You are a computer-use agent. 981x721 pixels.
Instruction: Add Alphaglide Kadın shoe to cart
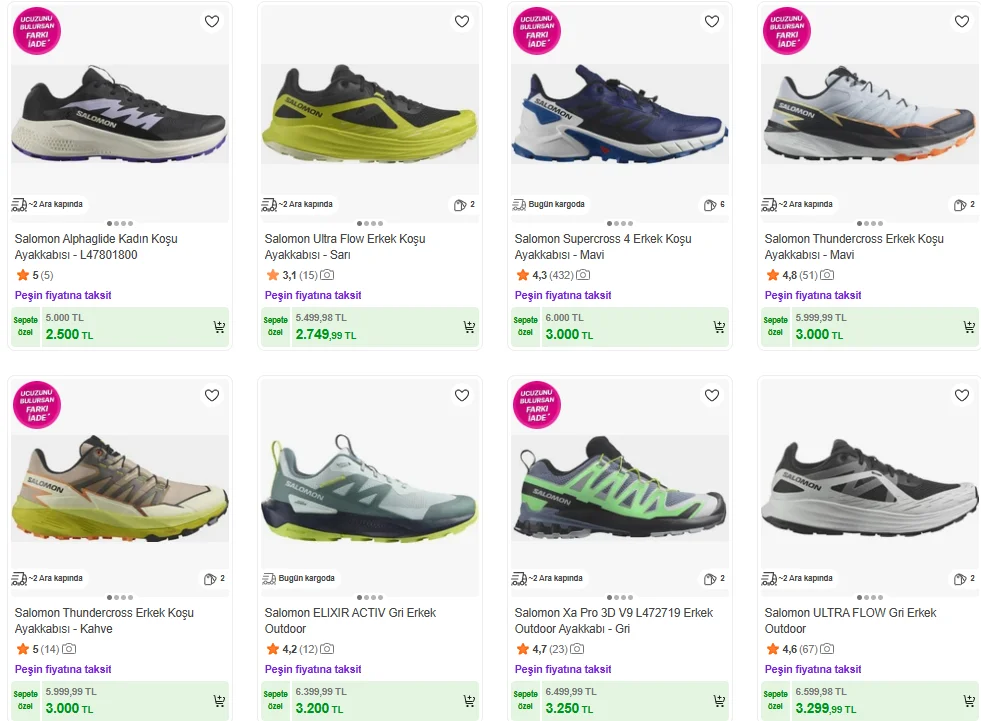coord(219,327)
